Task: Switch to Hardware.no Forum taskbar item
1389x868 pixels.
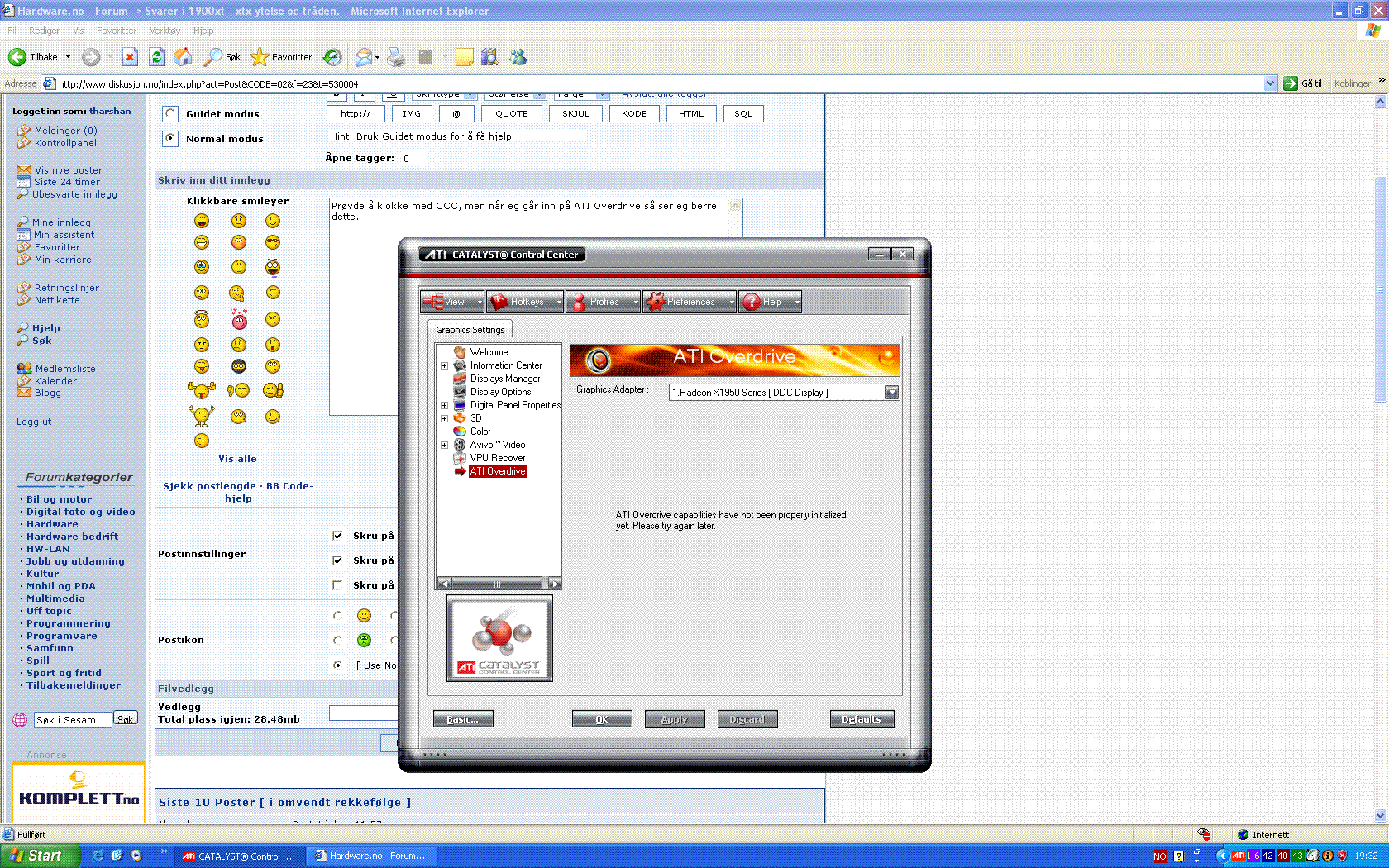Action: pyautogui.click(x=371, y=856)
